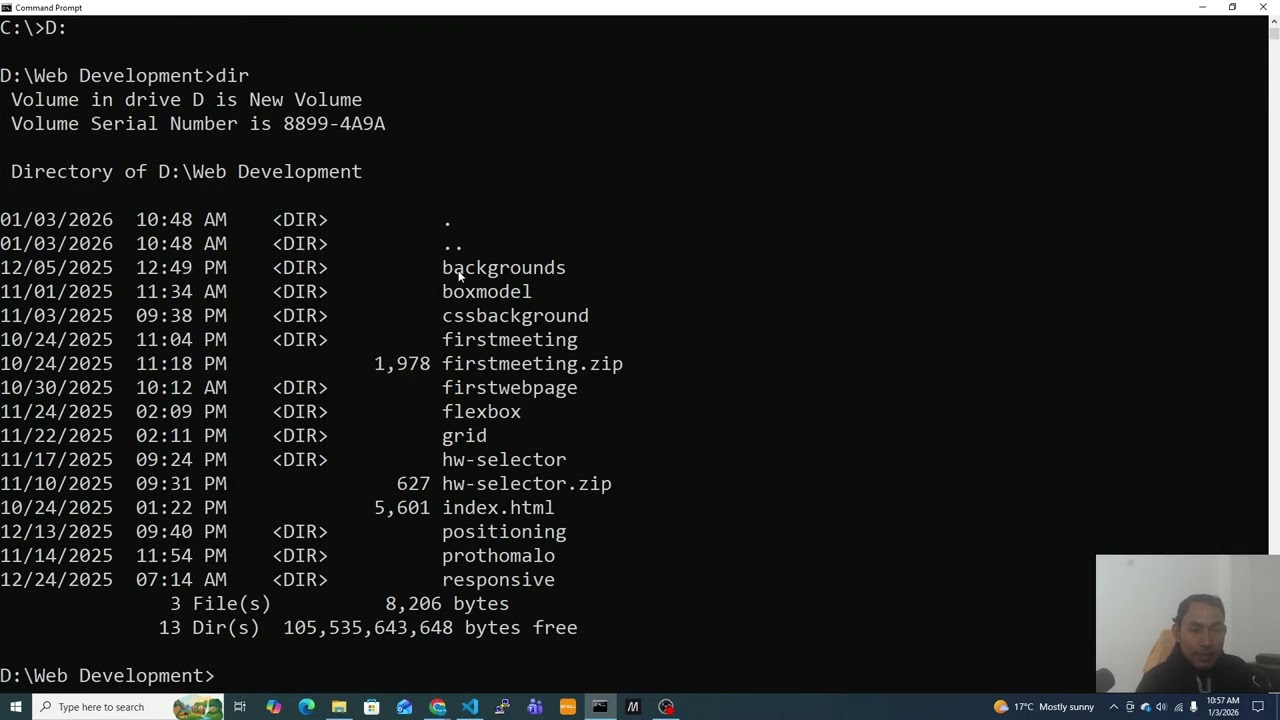Click the '5,601' file size value
The height and width of the screenshot is (720, 1280).
click(402, 508)
